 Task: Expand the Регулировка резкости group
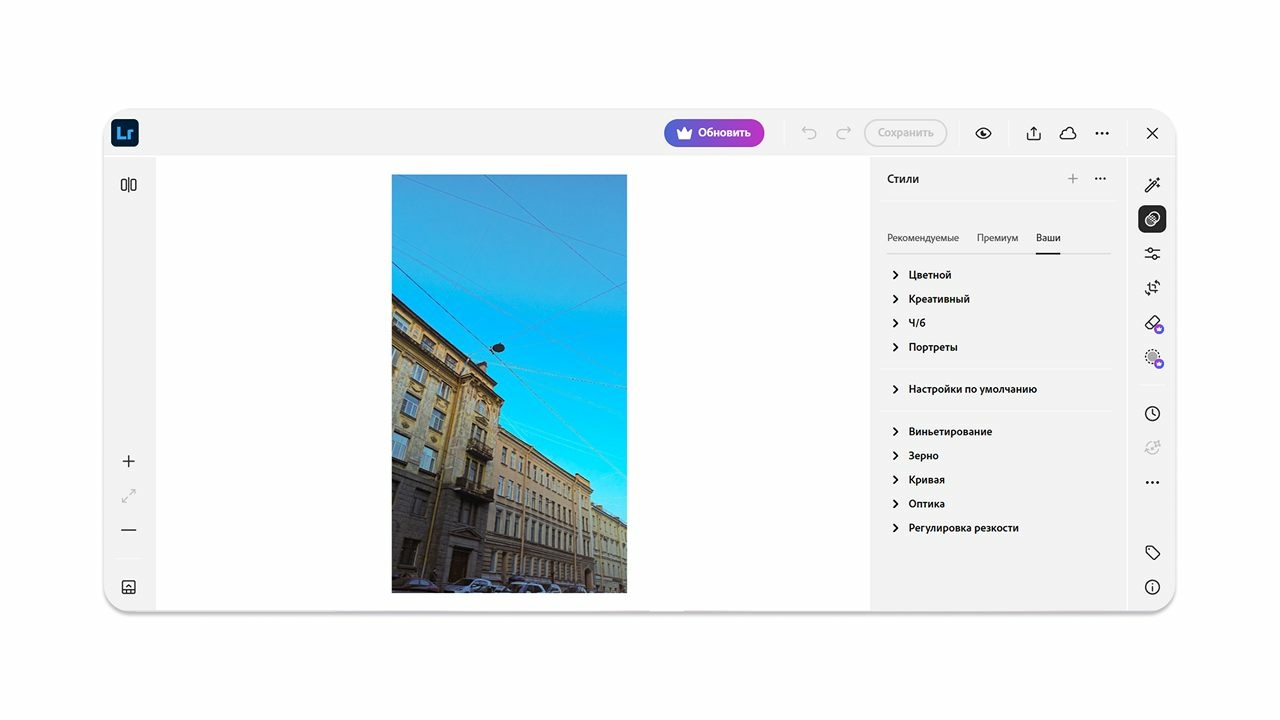[x=962, y=528]
